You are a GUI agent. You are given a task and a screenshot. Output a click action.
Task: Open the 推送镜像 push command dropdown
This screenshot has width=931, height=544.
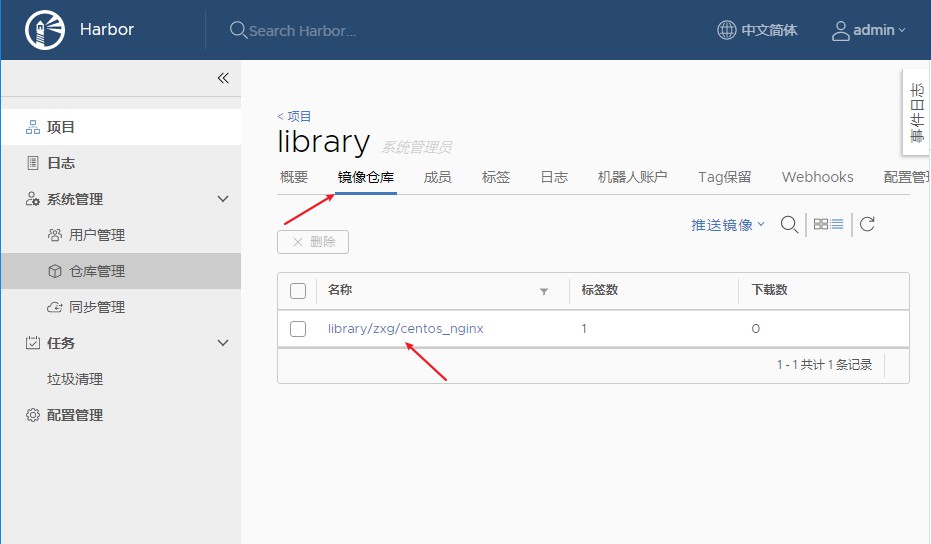coord(728,225)
